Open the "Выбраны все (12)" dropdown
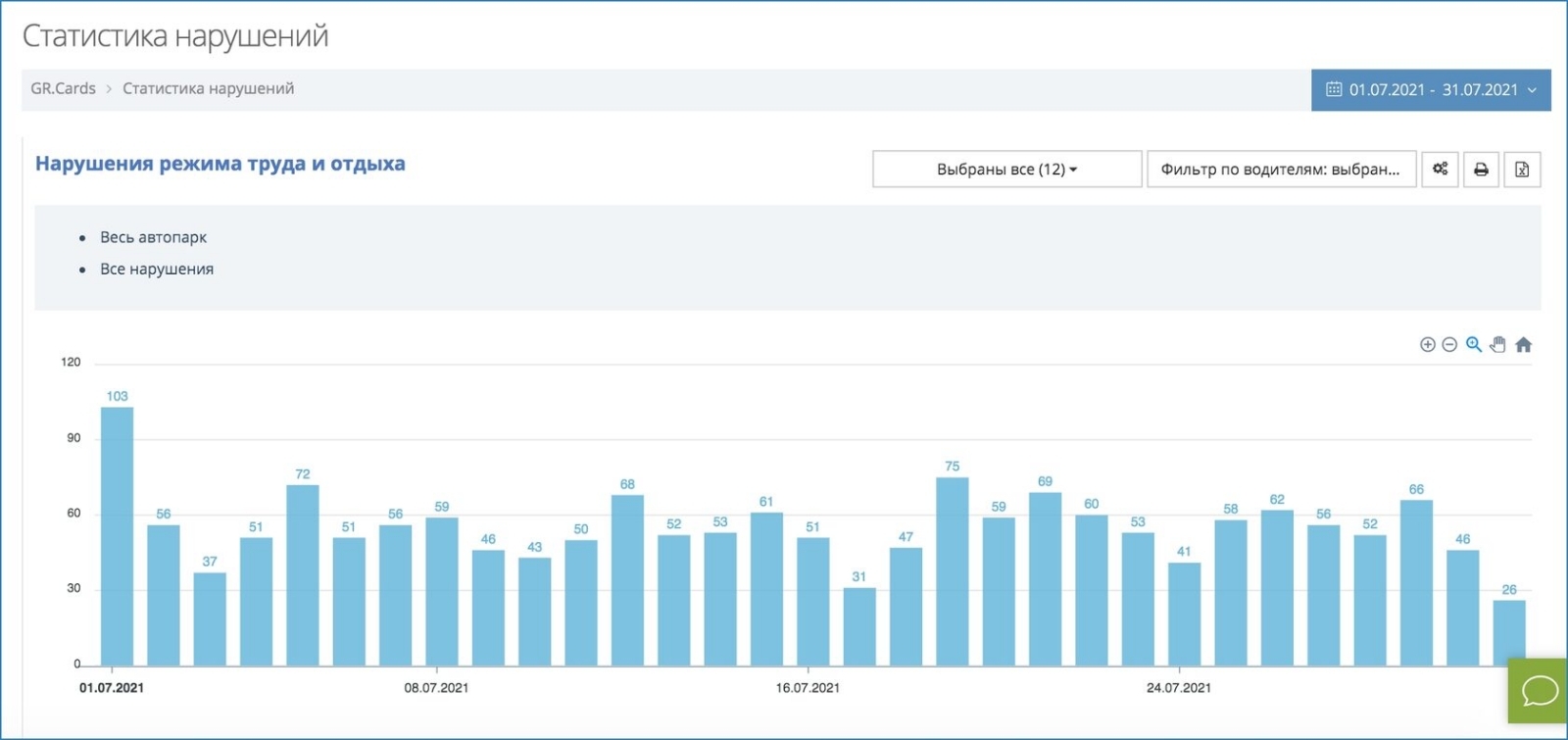The image size is (1568, 740). tap(1006, 170)
